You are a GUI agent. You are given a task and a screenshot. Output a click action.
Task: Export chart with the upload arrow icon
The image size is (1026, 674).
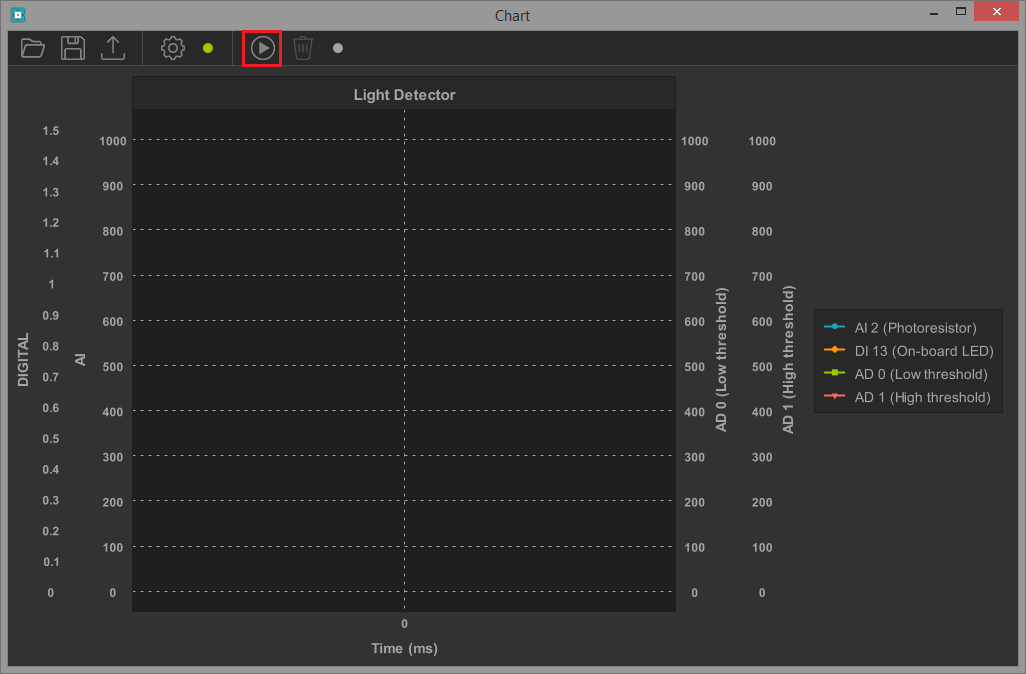pyautogui.click(x=113, y=48)
